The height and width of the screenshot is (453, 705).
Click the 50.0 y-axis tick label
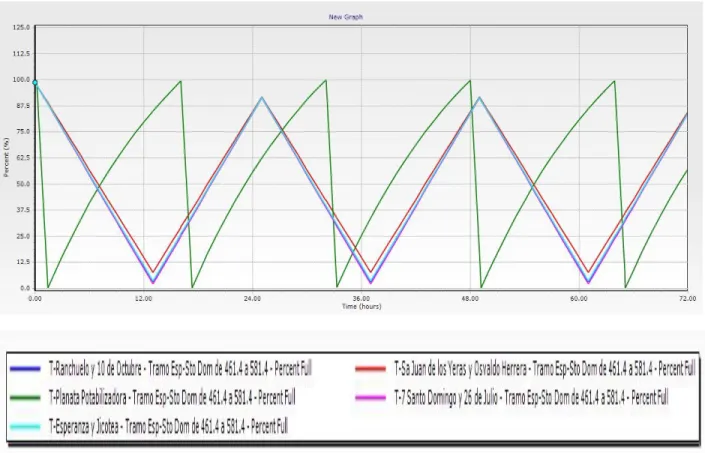22,184
